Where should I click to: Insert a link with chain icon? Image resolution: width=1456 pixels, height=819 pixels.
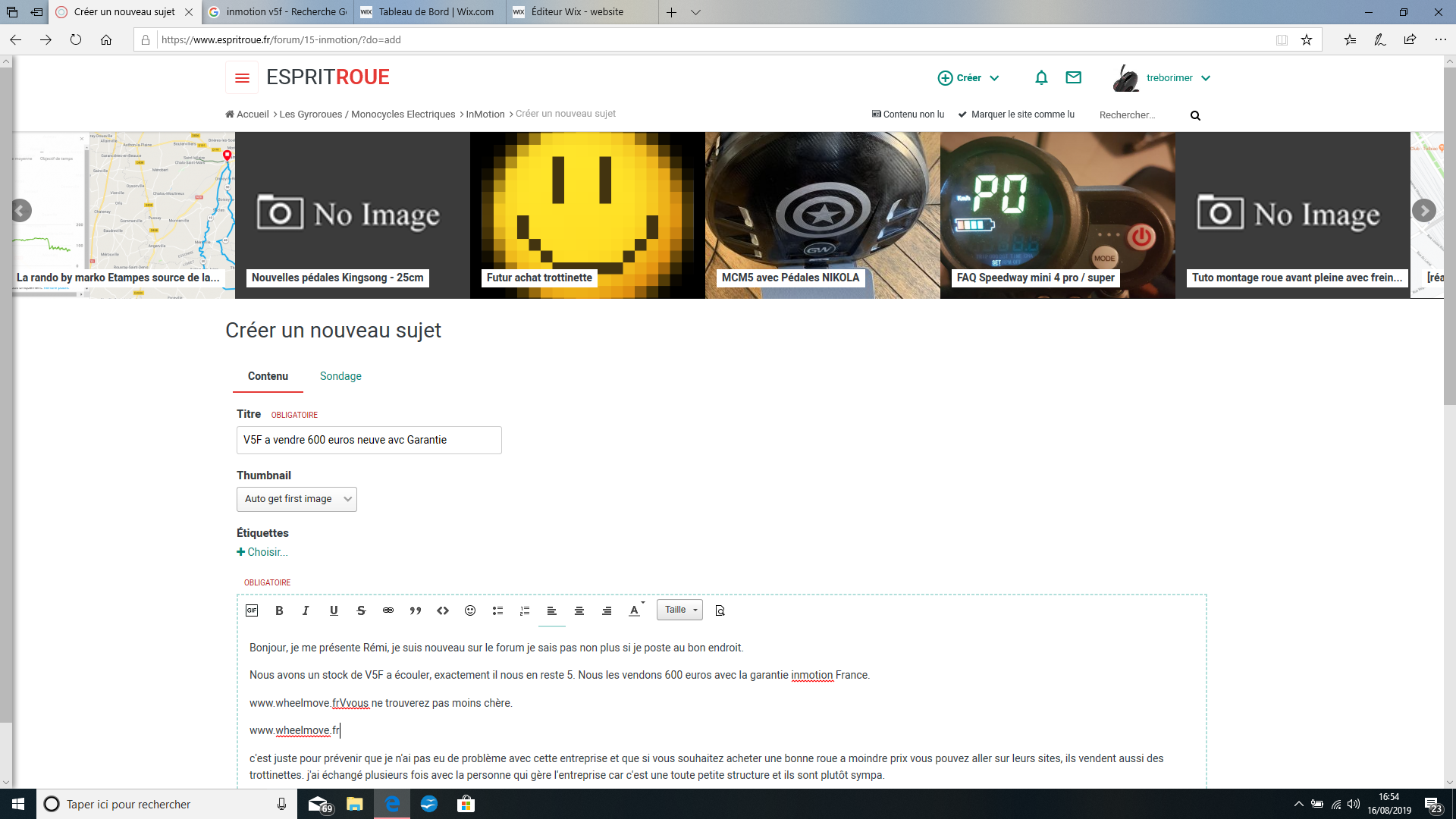(x=388, y=610)
